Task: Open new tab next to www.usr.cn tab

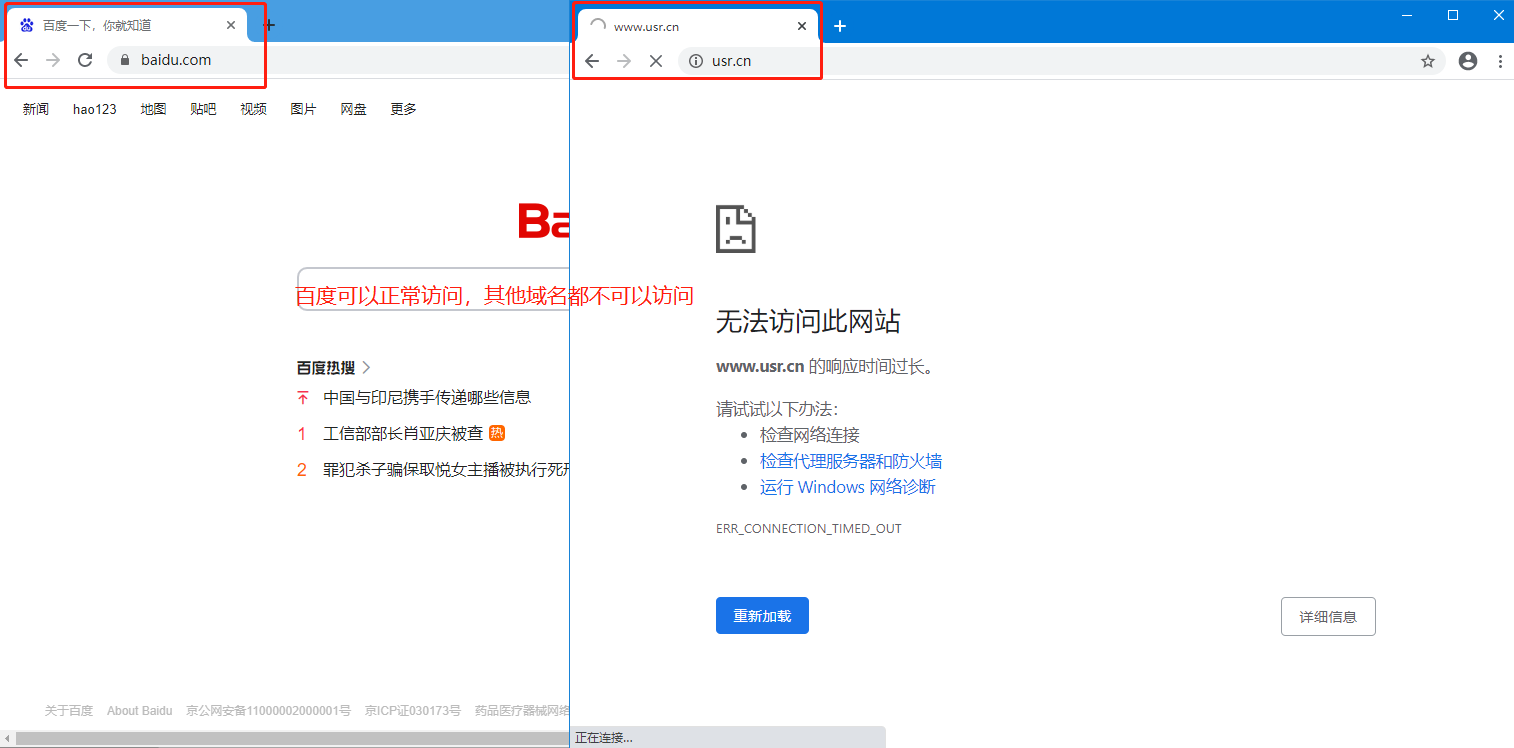Action: tap(840, 26)
